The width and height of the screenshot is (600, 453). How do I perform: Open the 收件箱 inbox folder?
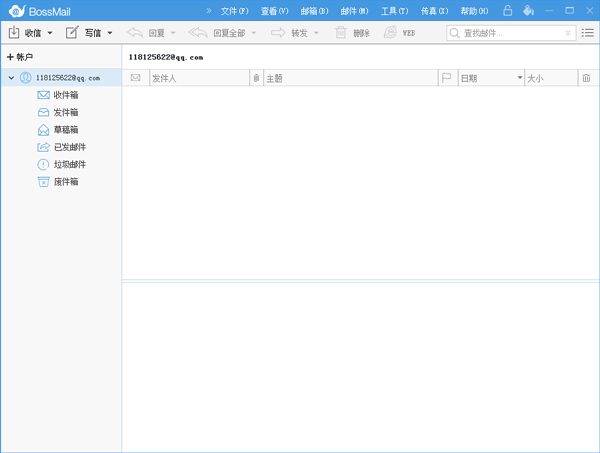[65, 95]
